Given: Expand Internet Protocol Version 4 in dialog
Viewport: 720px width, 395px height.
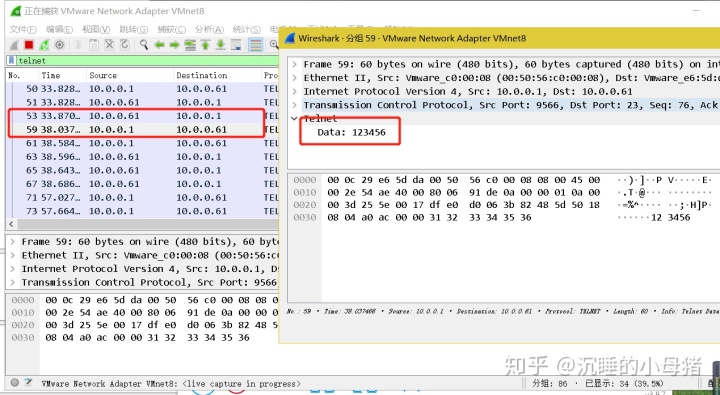Looking at the screenshot, I should pos(295,92).
